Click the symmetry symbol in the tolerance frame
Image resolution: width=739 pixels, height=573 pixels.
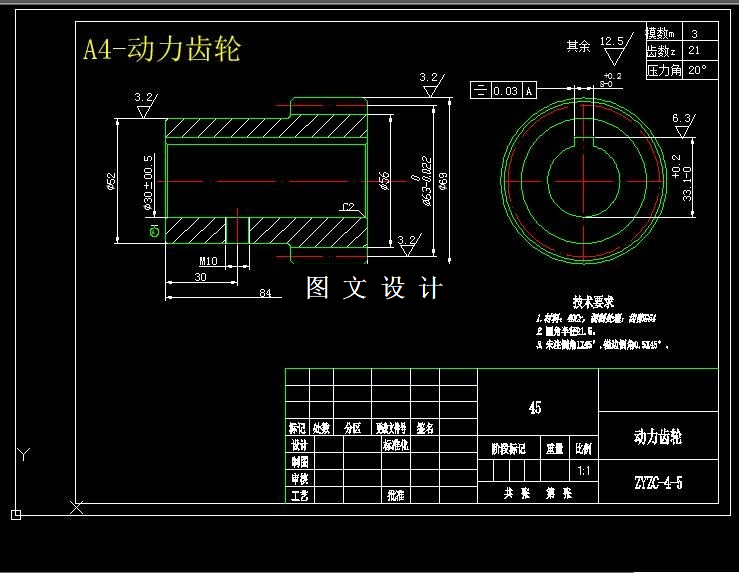[x=480, y=90]
